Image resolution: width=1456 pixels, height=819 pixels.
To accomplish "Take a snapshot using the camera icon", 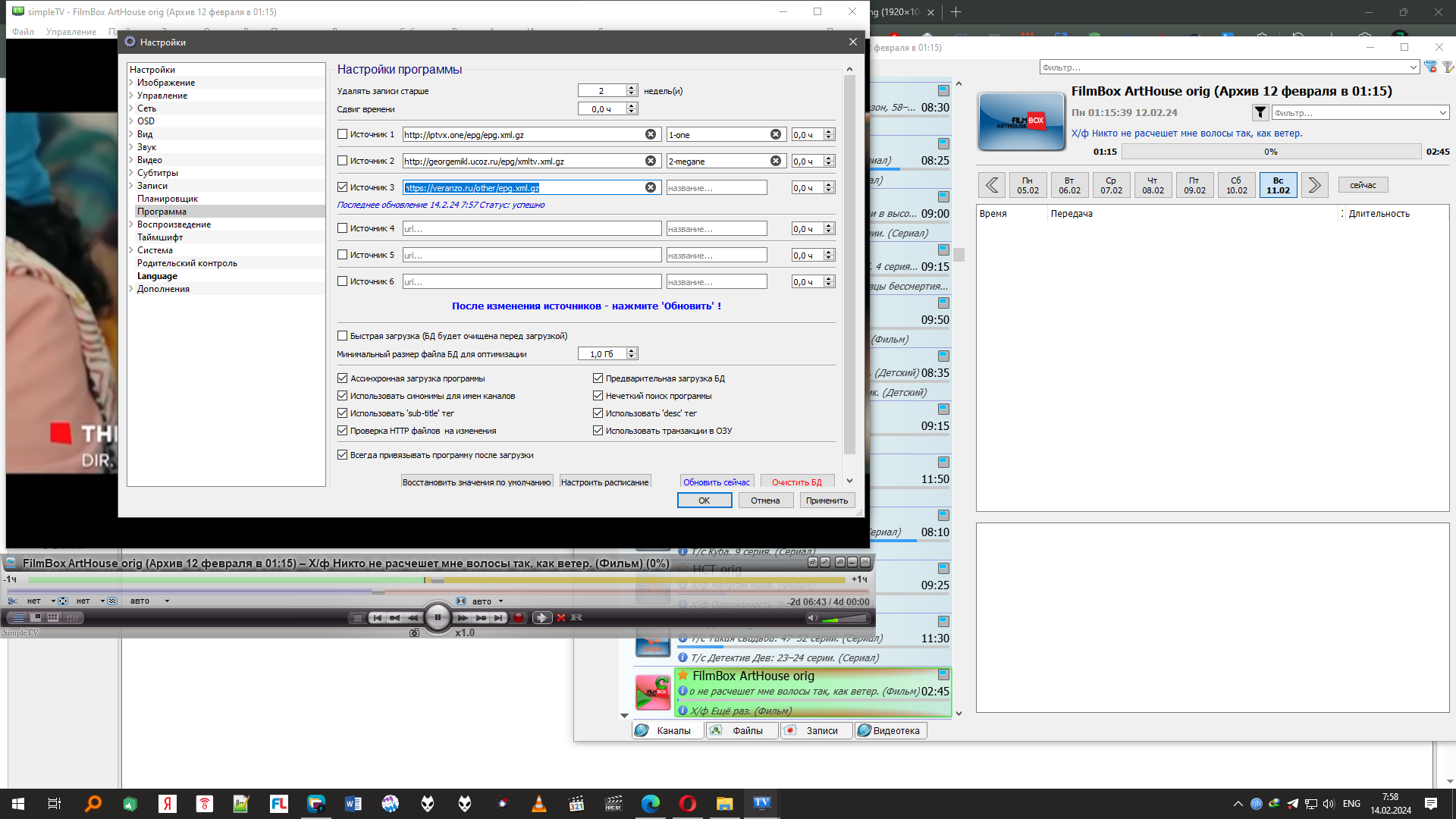I will 414,632.
